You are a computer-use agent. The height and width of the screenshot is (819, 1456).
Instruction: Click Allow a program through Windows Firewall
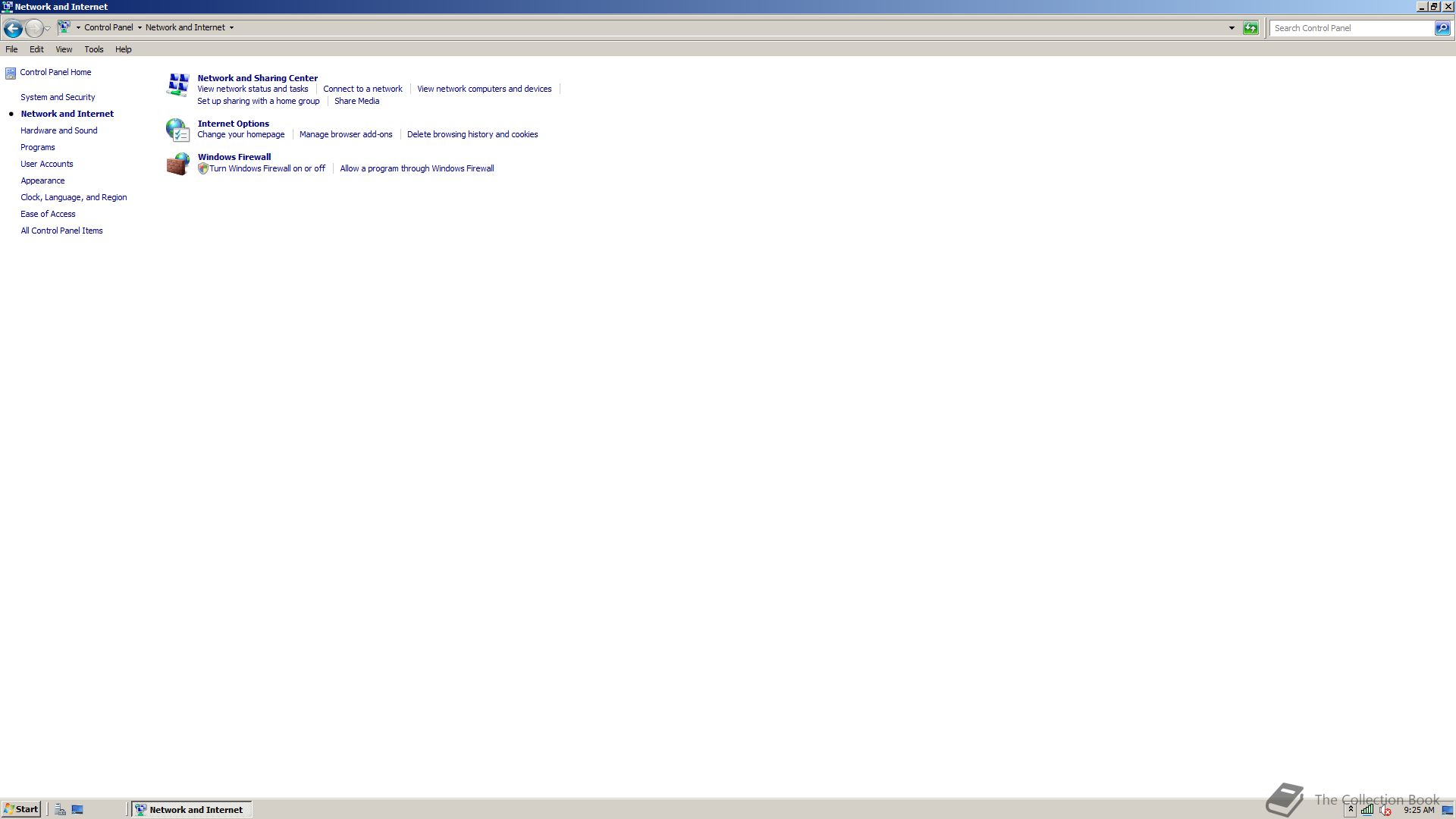click(x=417, y=169)
